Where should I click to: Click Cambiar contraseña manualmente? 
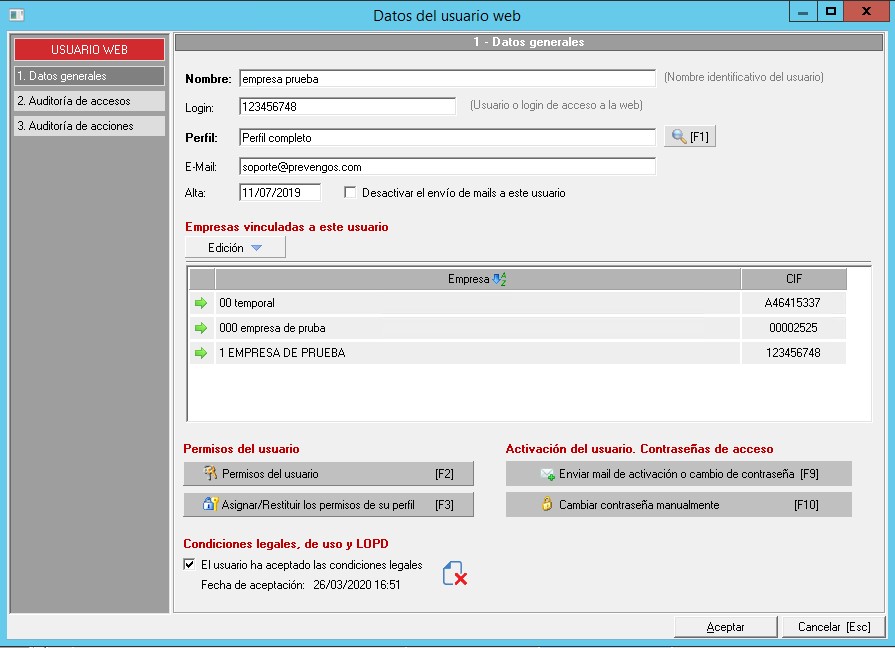pyautogui.click(x=678, y=505)
